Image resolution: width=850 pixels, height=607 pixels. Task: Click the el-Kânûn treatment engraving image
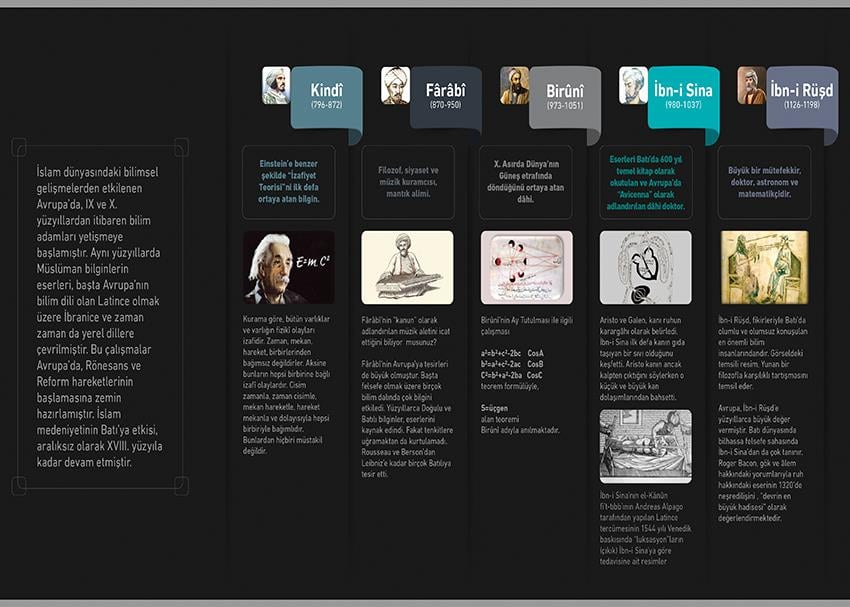pos(645,446)
